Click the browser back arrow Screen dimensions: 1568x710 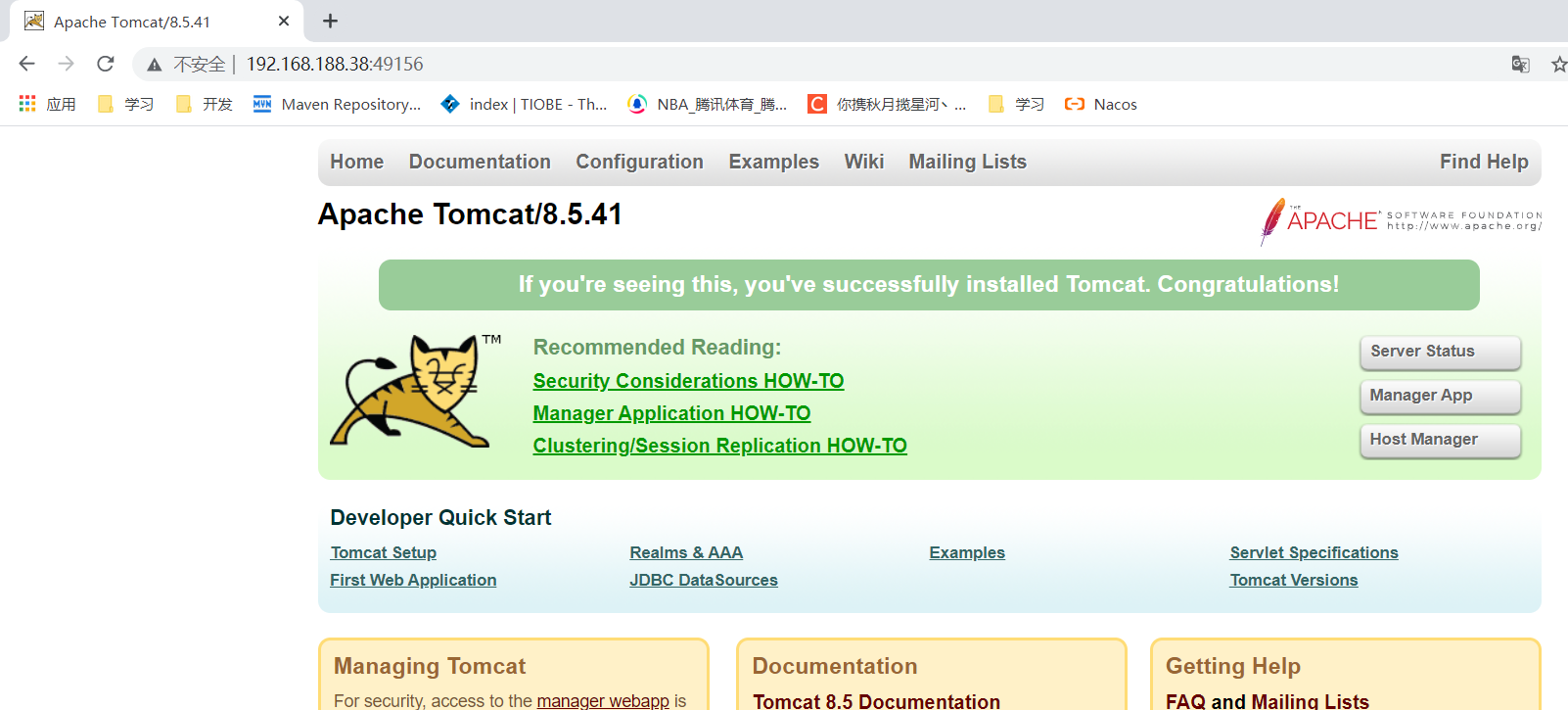[26, 64]
